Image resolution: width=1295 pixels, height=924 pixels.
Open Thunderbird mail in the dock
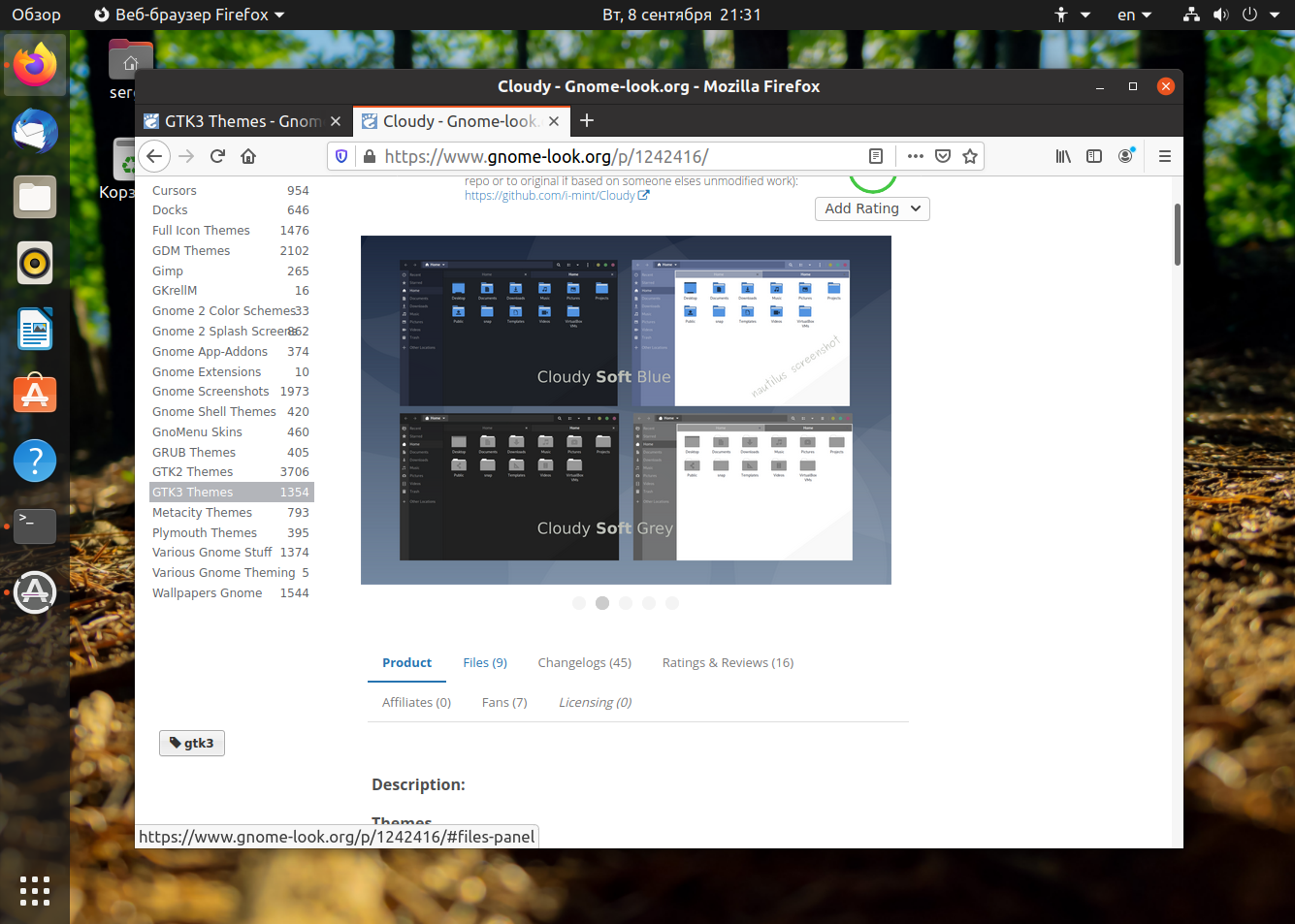click(35, 131)
